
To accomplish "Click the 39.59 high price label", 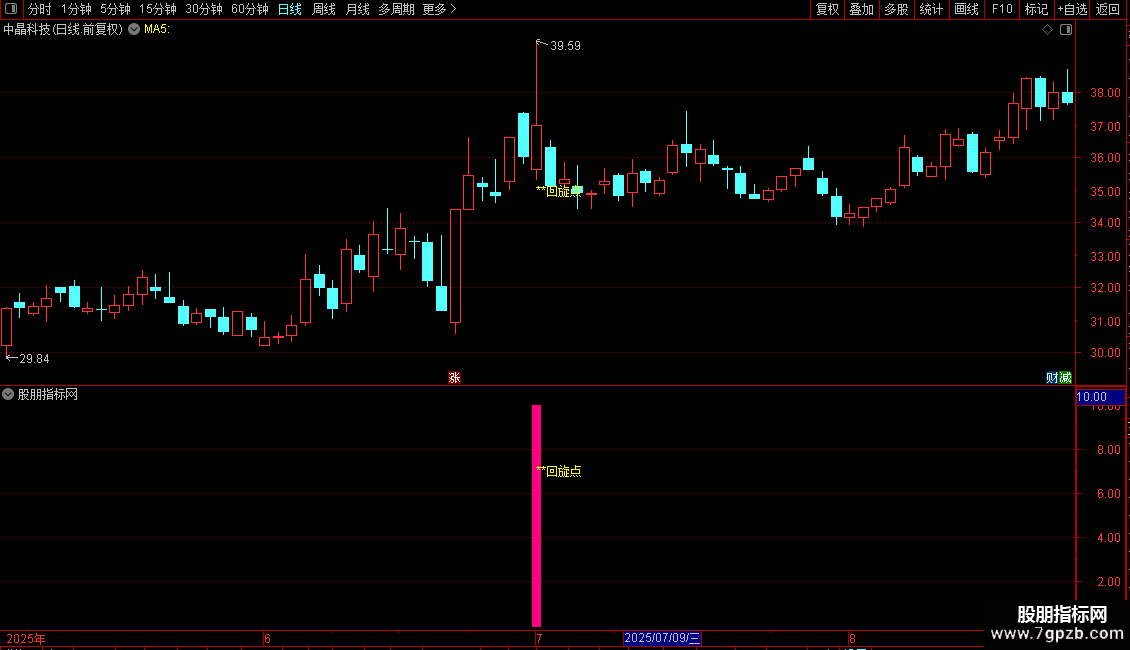I will [x=565, y=45].
